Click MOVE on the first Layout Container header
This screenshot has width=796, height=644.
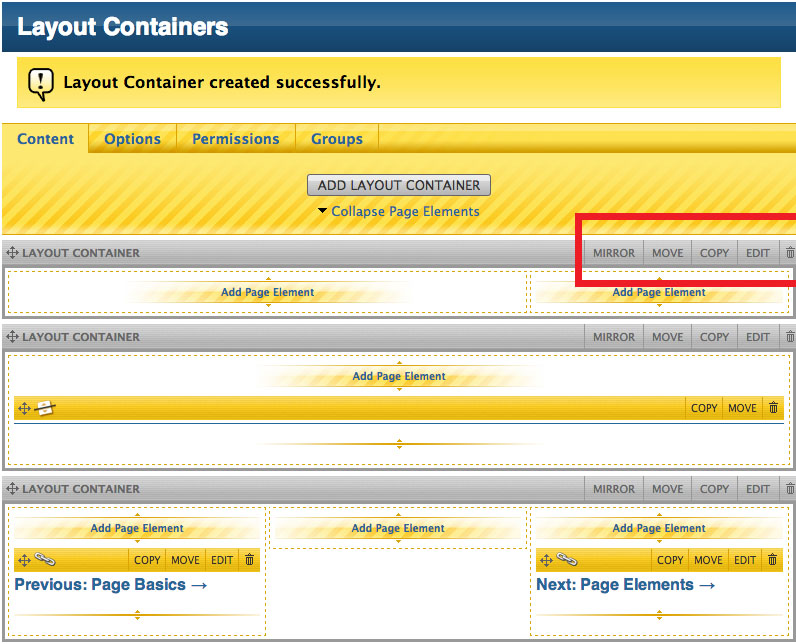(668, 253)
